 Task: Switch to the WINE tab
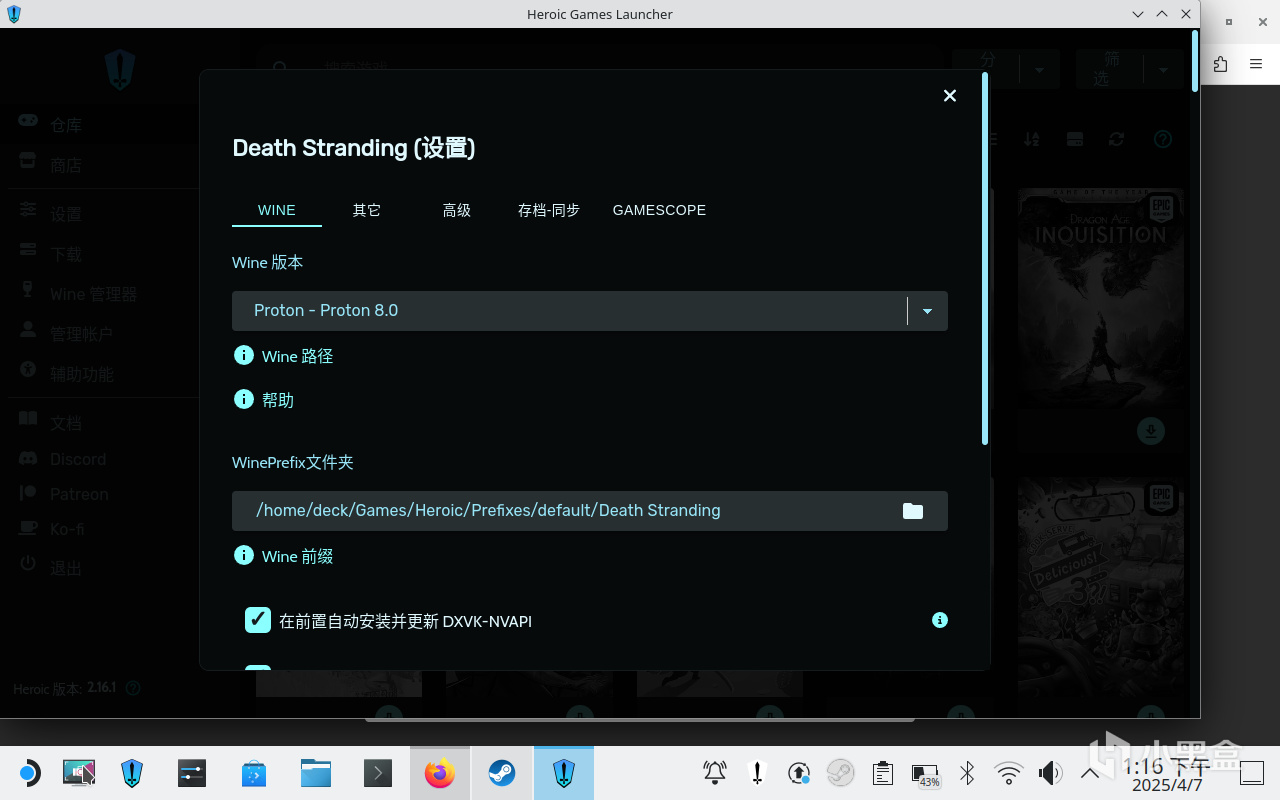point(277,210)
